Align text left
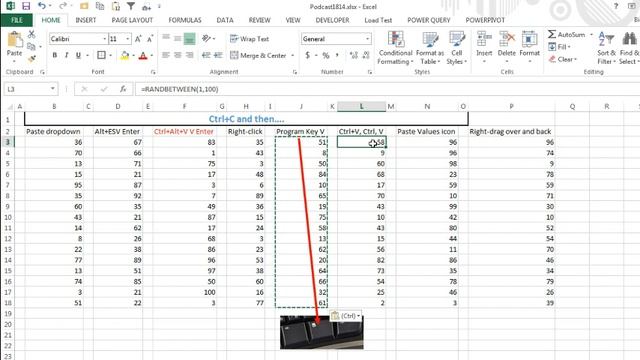 pyautogui.click(x=166, y=55)
